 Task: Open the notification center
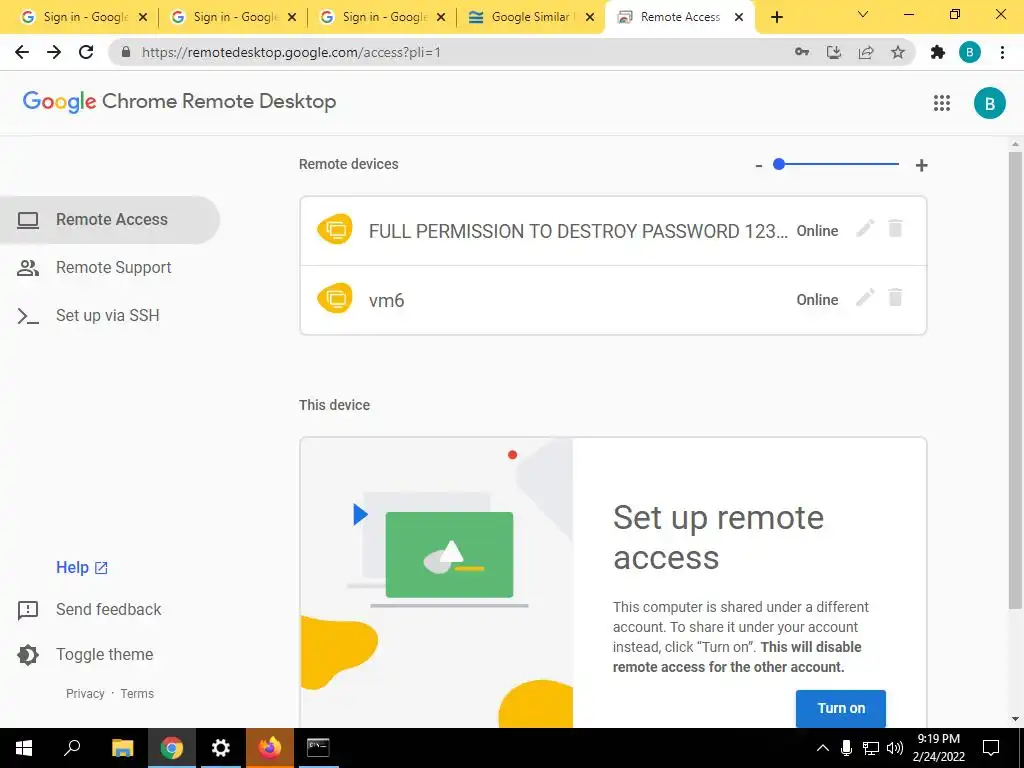tap(991, 748)
